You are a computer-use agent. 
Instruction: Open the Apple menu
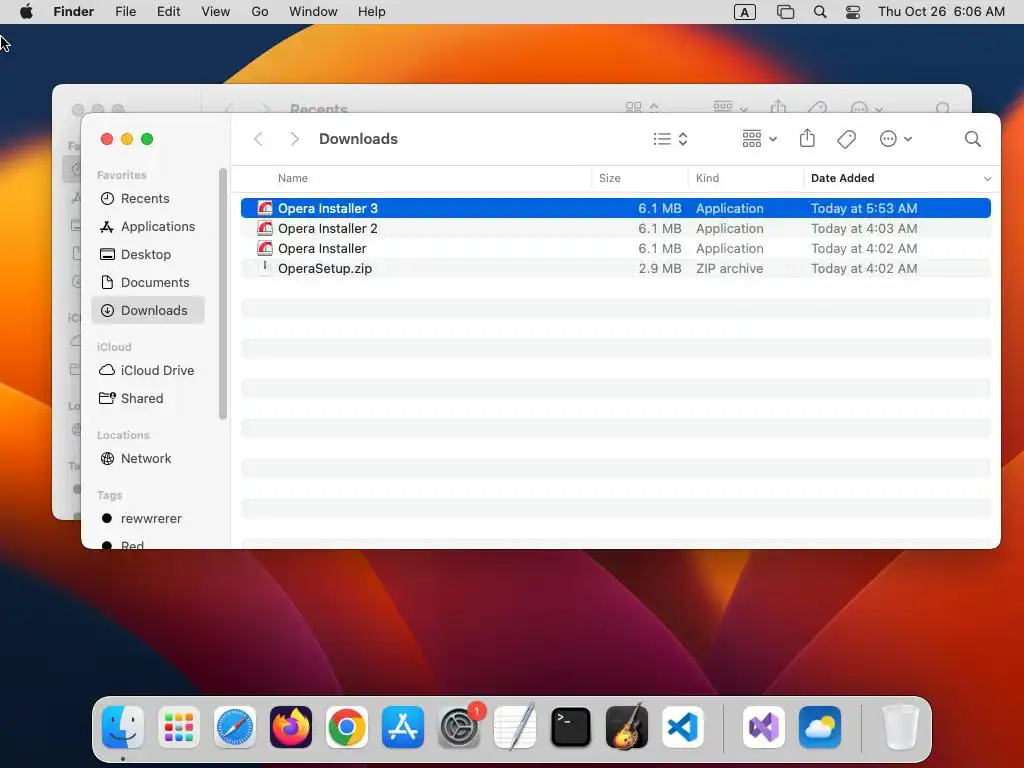[x=26, y=12]
